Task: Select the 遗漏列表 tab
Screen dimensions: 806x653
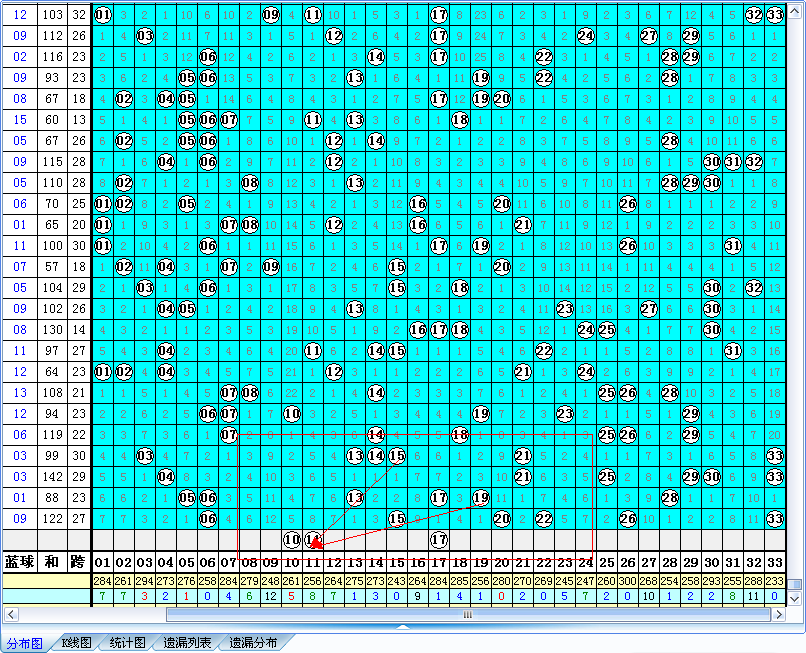Action: point(187,643)
